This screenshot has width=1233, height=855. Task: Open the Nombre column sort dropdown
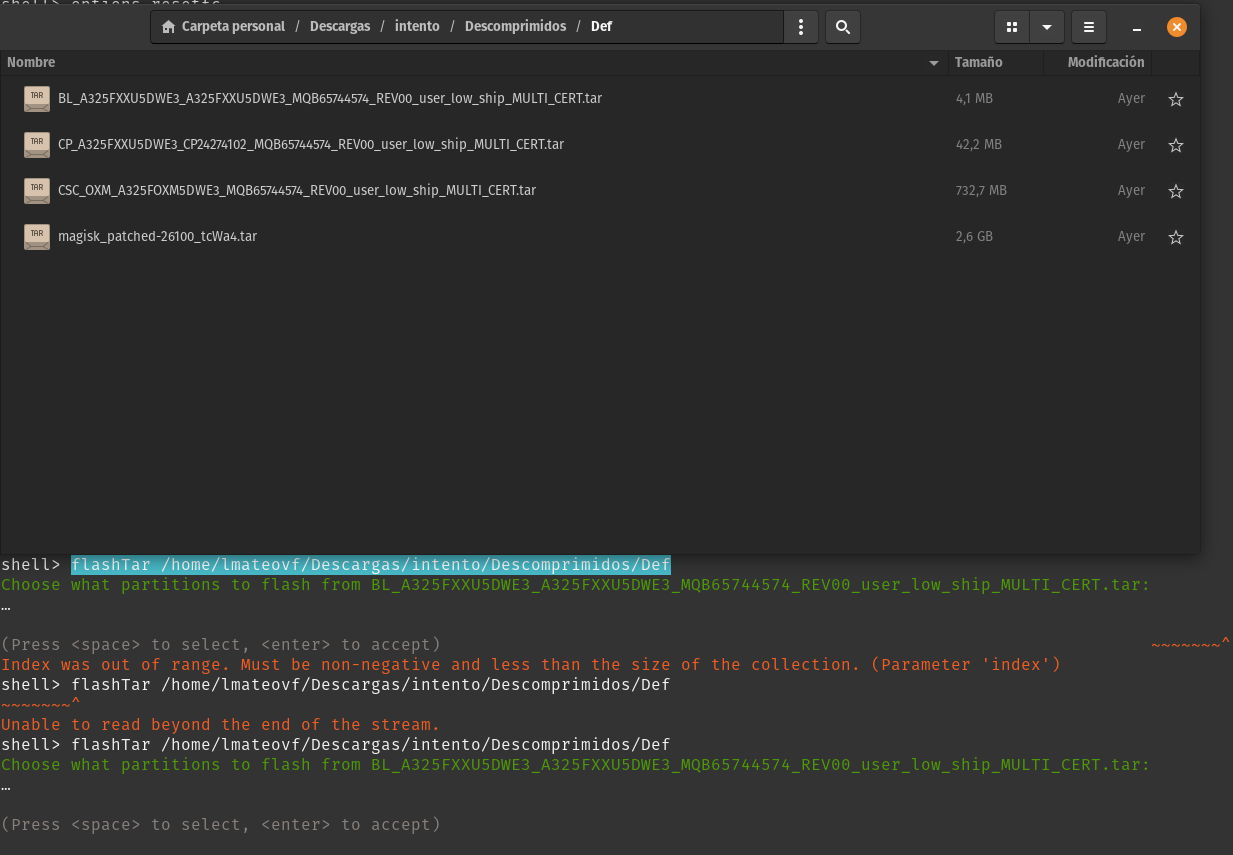tap(934, 62)
